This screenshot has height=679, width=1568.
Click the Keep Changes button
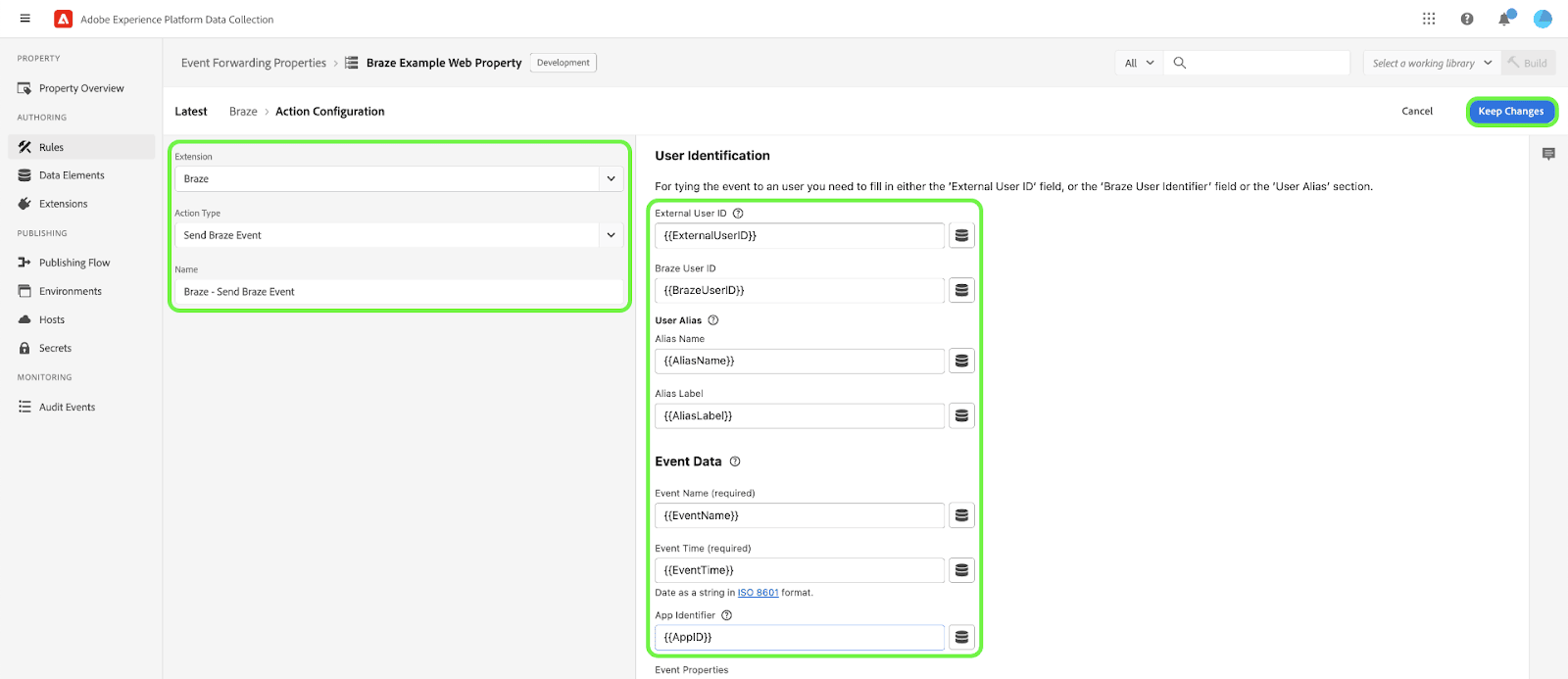(1510, 112)
